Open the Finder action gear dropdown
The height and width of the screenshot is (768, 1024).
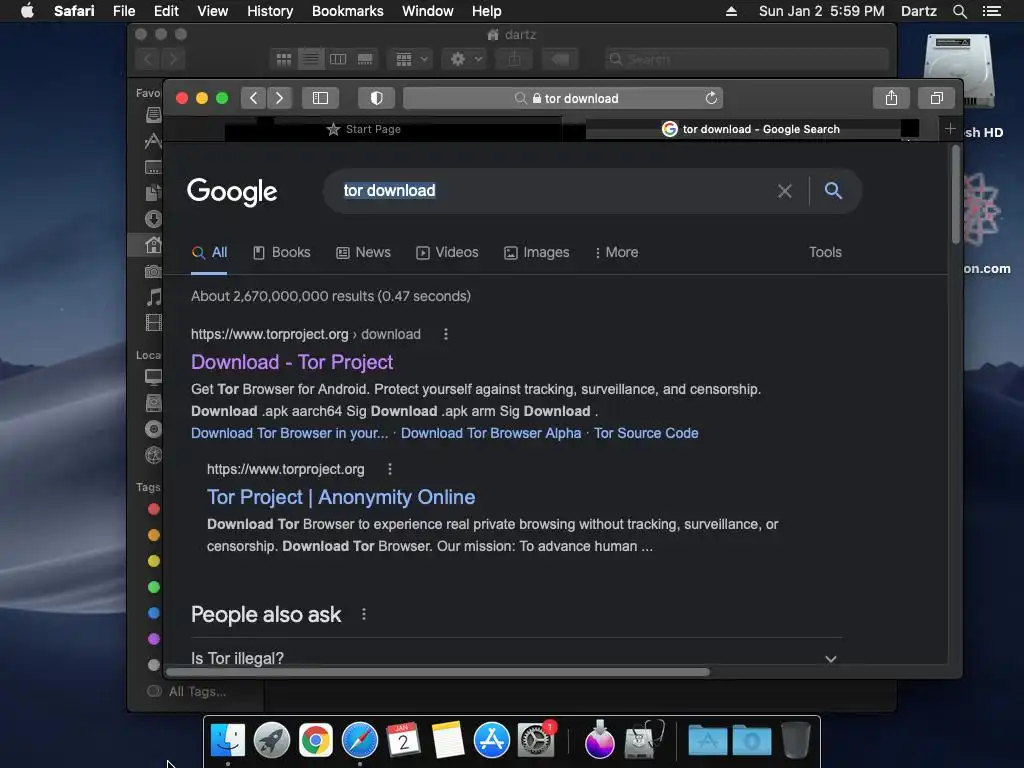click(465, 59)
